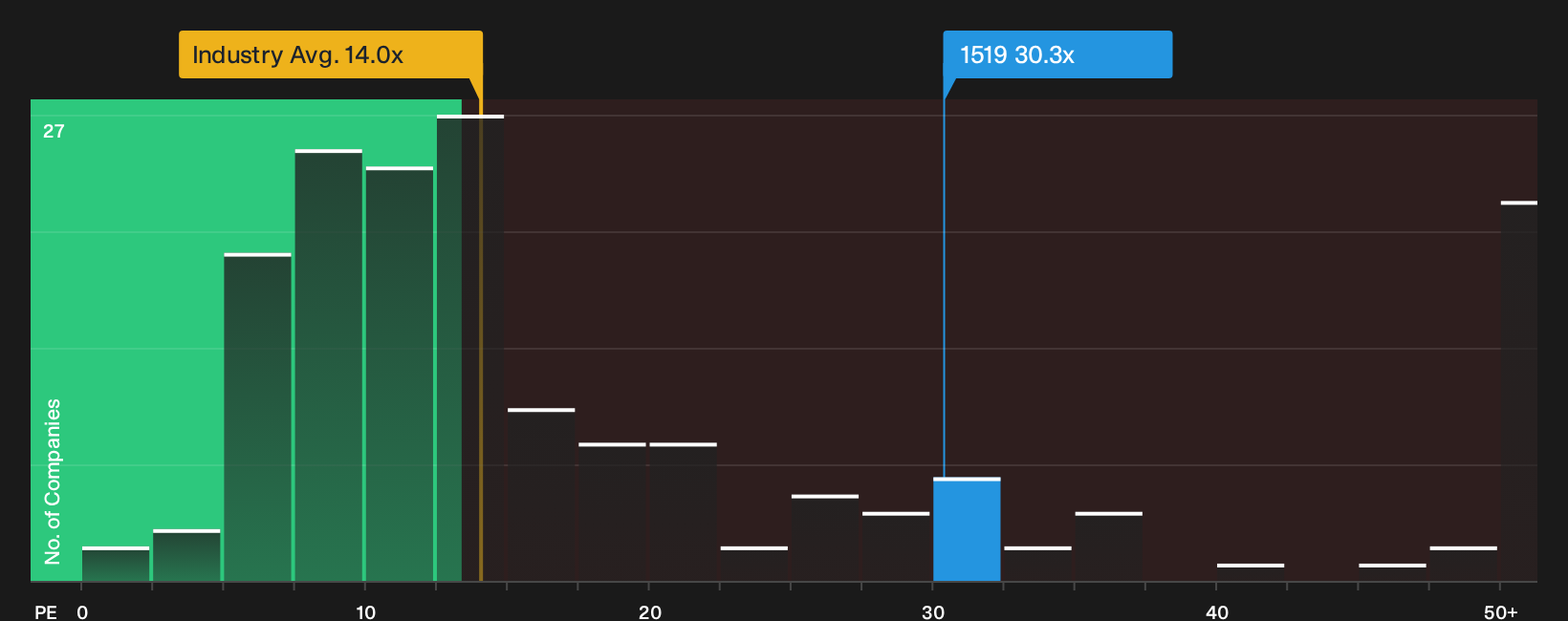Select the bar starting at PE 35
Image resolution: width=1568 pixels, height=621 pixels.
point(1109,546)
